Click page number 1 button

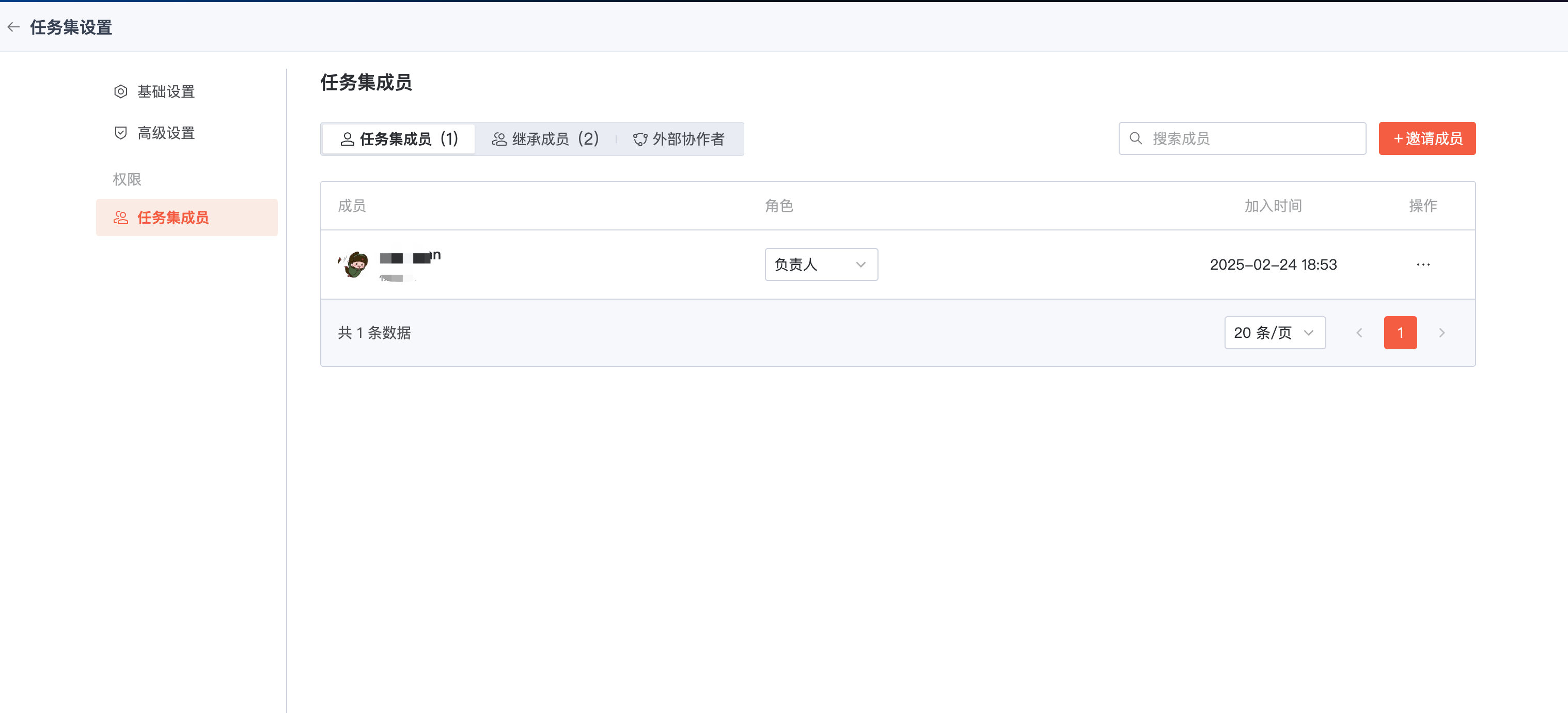[x=1400, y=332]
